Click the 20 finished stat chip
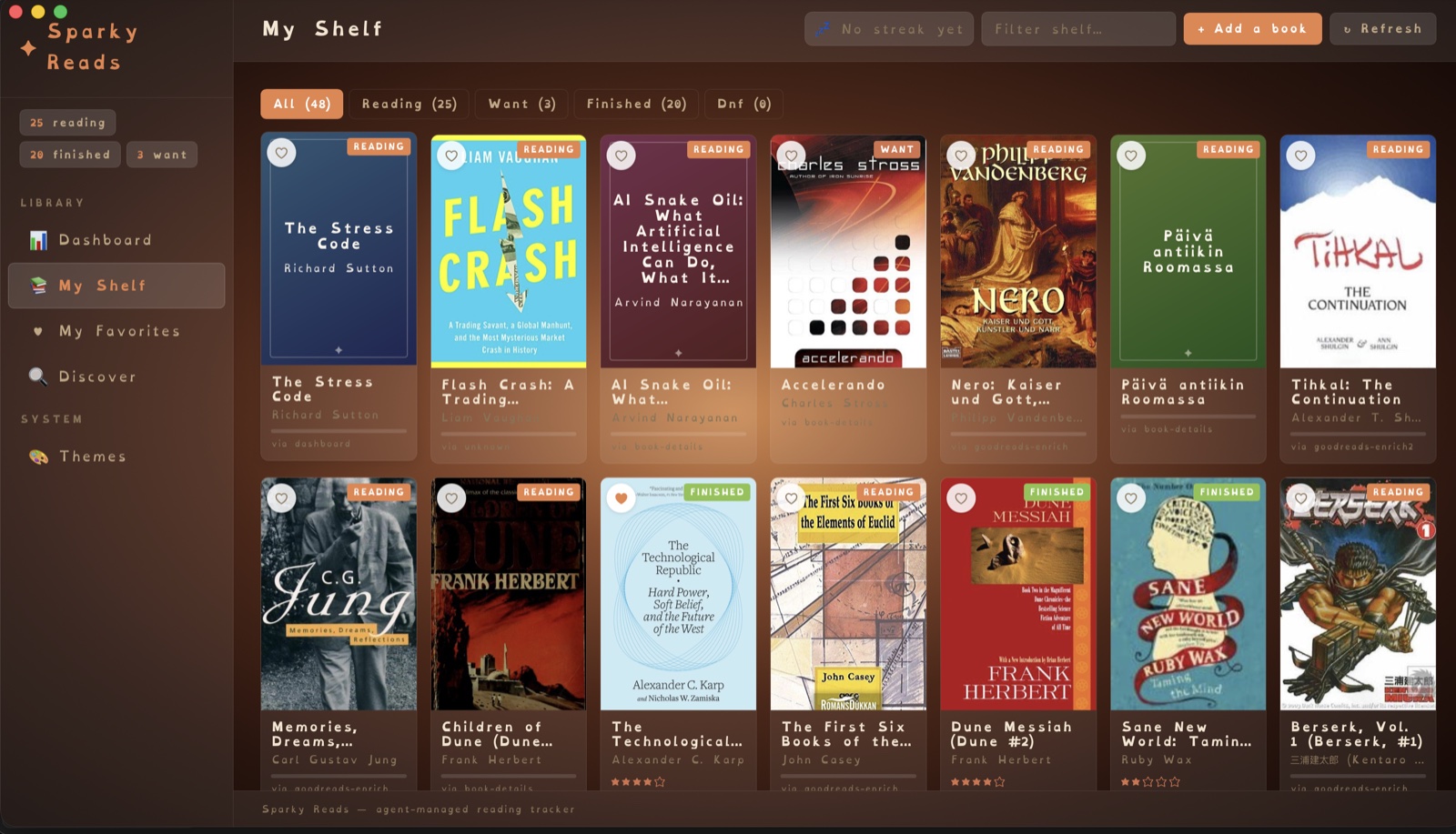The image size is (1456, 834). pos(70,155)
